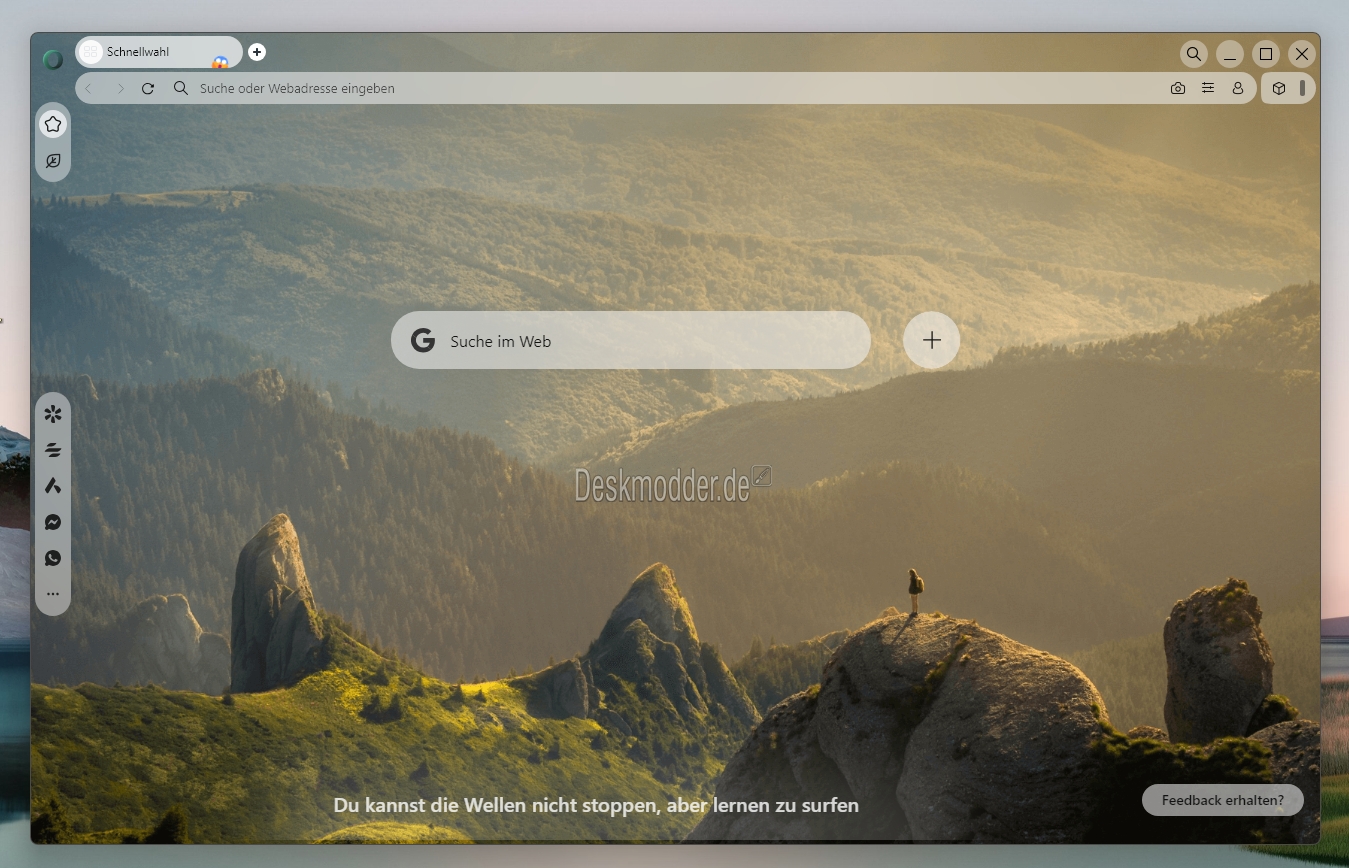This screenshot has height=868, width=1349.
Task: Open the leaf mindfulness icon in sidebar
Action: coord(53,161)
